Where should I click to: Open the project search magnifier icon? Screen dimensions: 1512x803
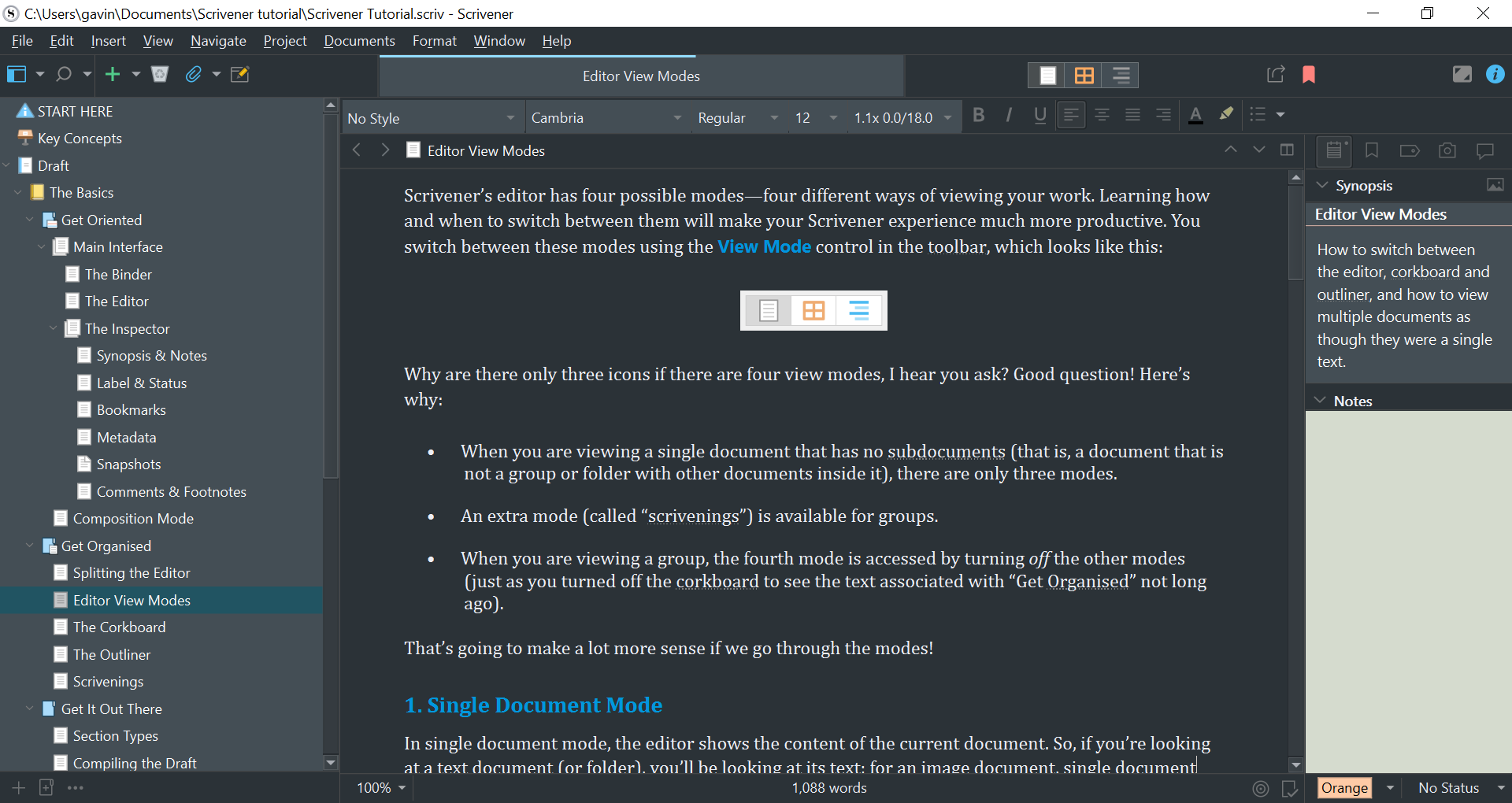tap(64, 74)
